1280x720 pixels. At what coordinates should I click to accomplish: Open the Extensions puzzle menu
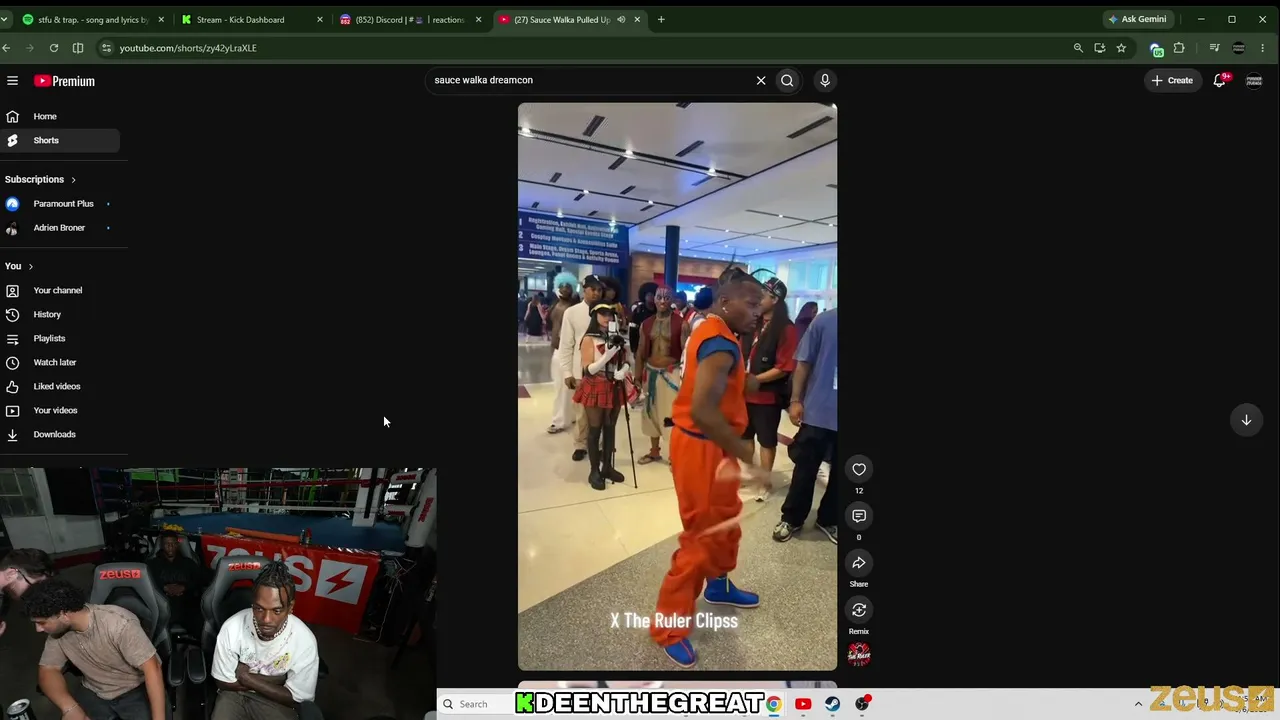[1179, 48]
